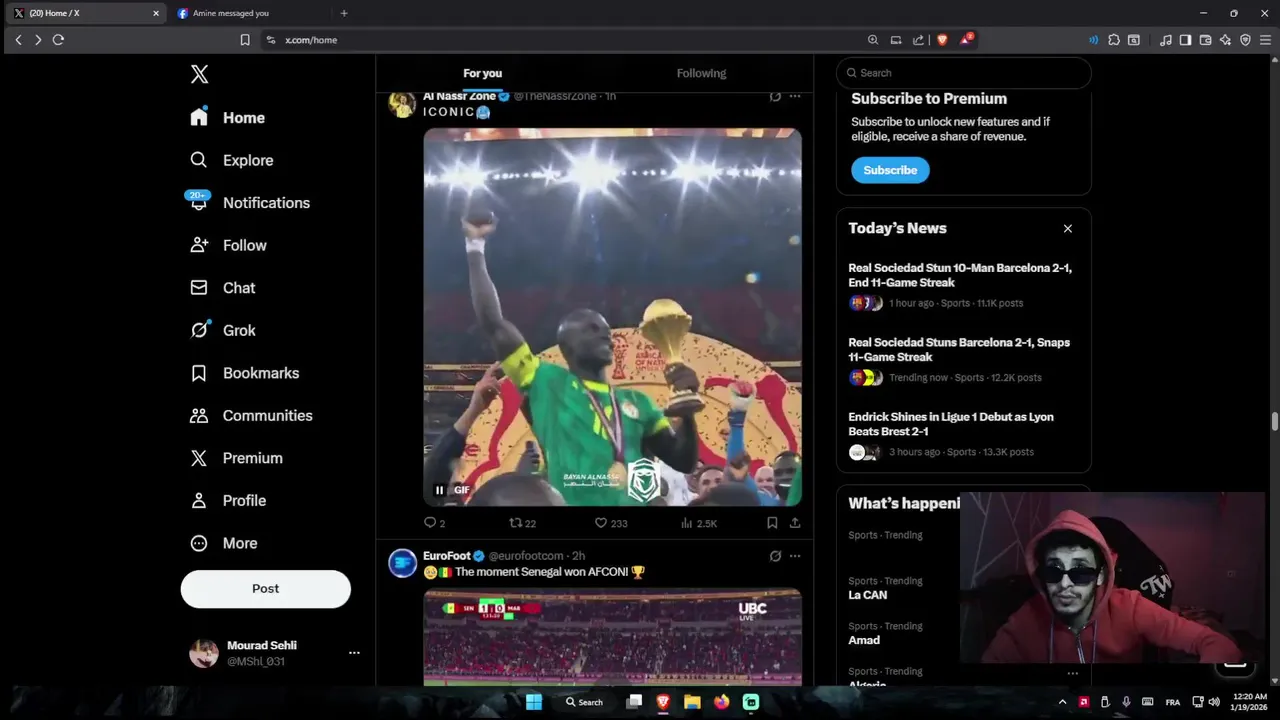Open more options on the Al Nassr Zone post
The image size is (1280, 720).
pyautogui.click(x=795, y=96)
